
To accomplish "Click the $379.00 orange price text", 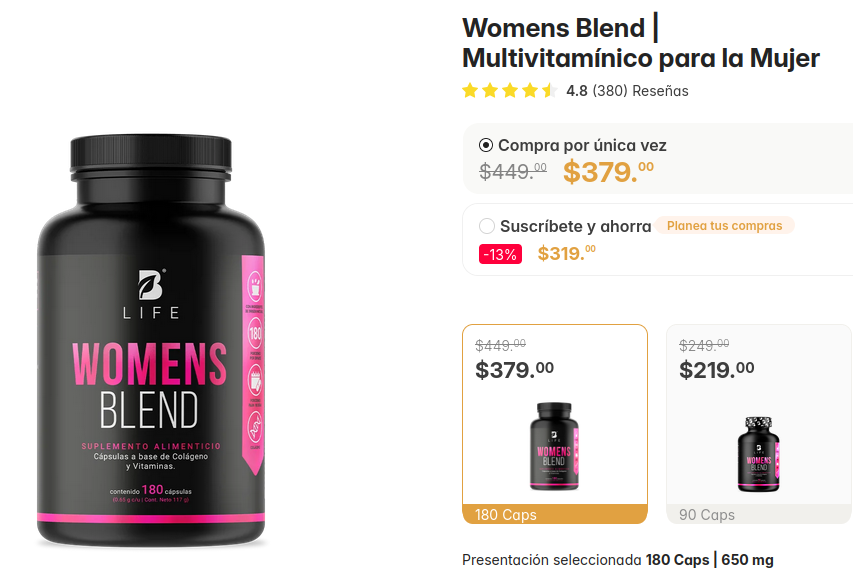I will pos(608,172).
